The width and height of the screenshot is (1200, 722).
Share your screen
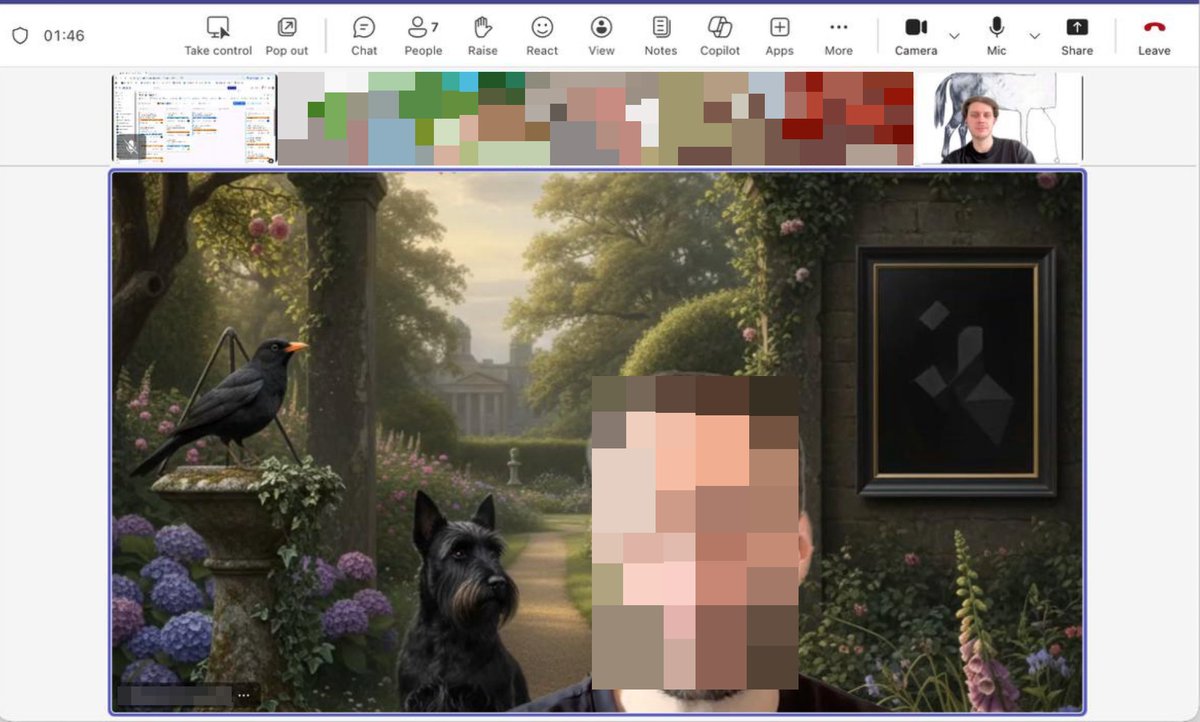(1077, 36)
